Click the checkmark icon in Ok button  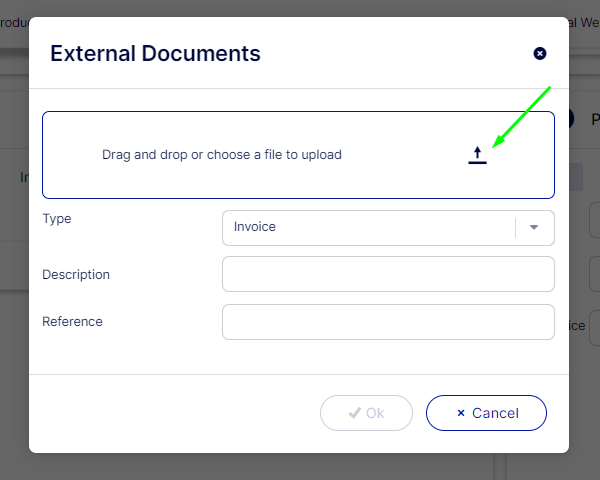[x=354, y=413]
